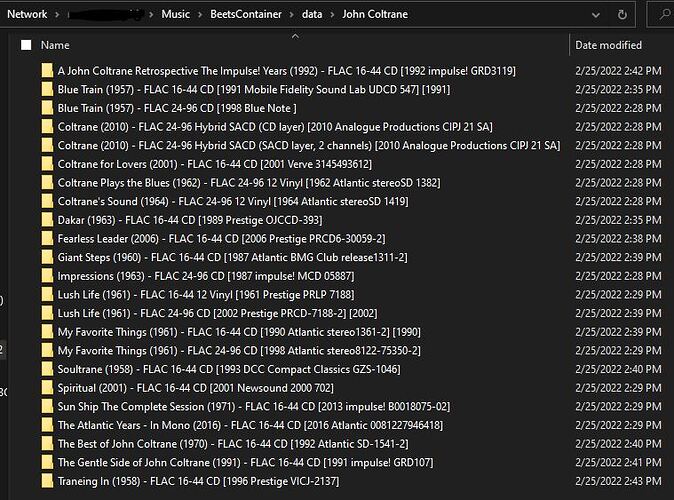Click folder icon of The Best of John Coltrane
The height and width of the screenshot is (500, 674).
pyautogui.click(x=47, y=444)
